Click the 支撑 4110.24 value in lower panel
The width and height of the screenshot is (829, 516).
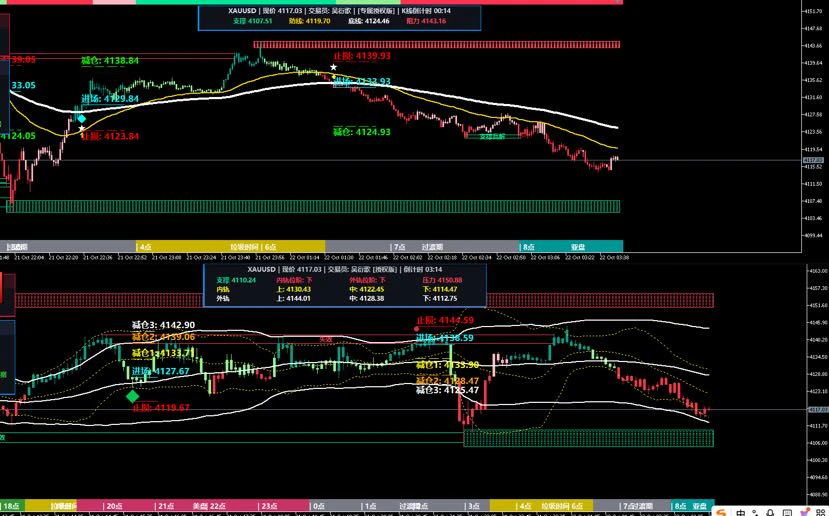pos(236,280)
